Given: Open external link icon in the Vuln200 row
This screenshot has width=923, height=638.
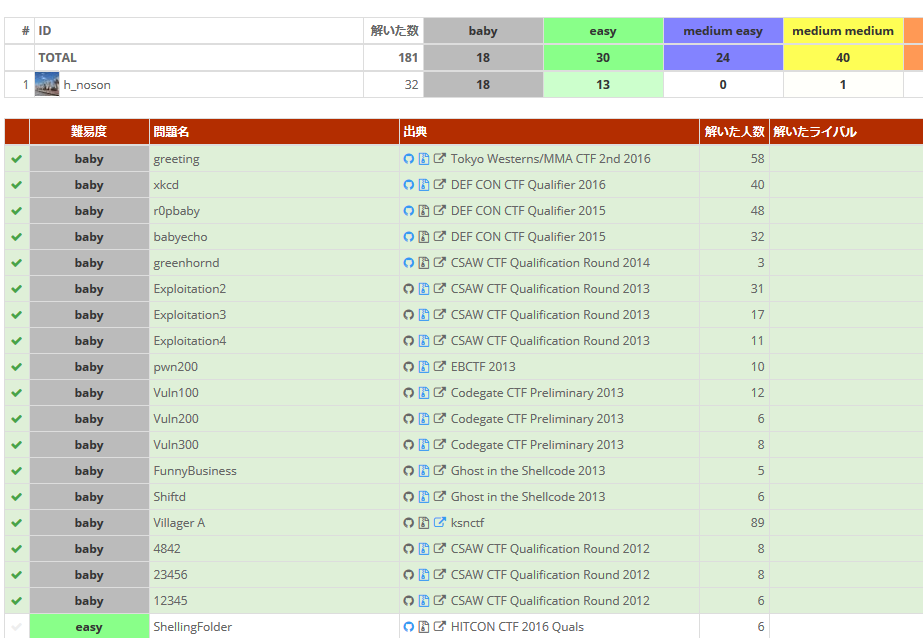Looking at the screenshot, I should [440, 418].
